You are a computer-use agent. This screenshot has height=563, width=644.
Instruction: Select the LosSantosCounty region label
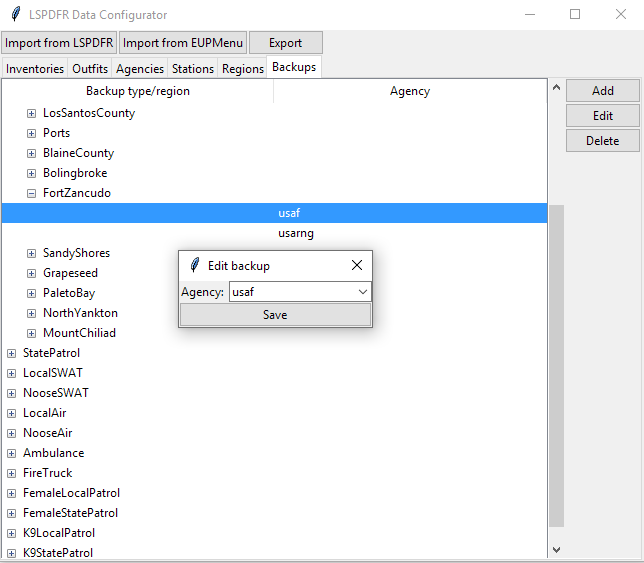click(89, 113)
